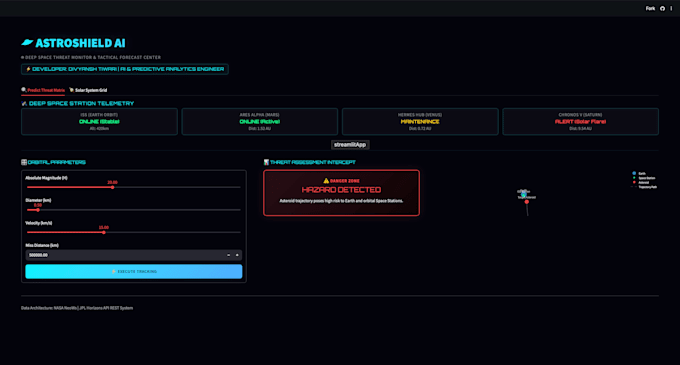This screenshot has height=365, width=680.
Task: Click the satellite icon beside Deep Space Station Telemetry
Action: pos(24,103)
